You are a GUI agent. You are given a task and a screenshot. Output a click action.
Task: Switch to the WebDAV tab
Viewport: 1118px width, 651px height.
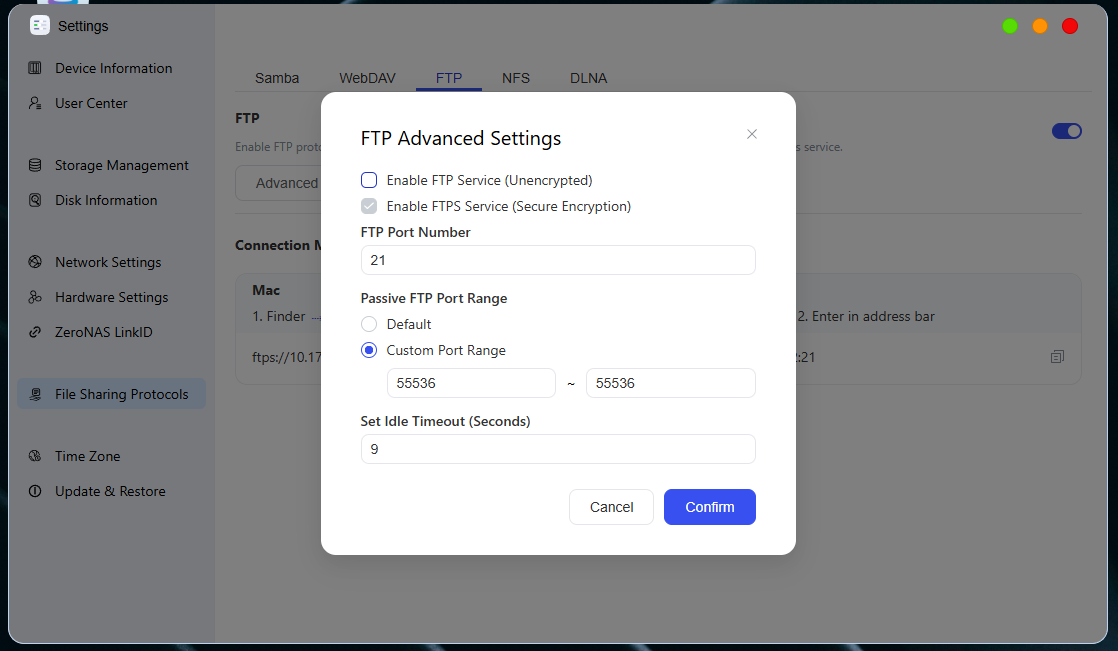click(367, 78)
